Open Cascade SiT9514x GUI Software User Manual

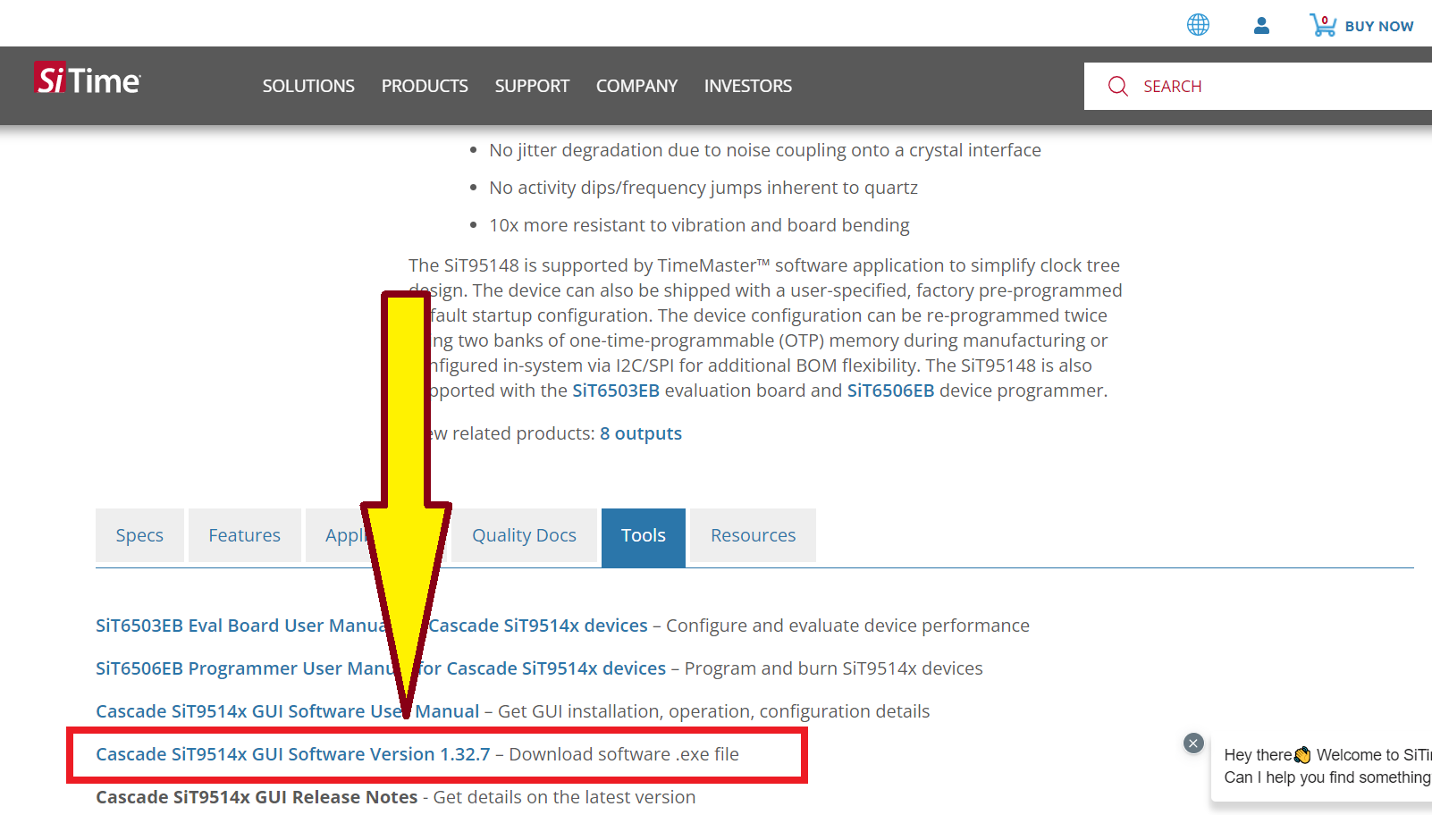pyautogui.click(x=287, y=711)
